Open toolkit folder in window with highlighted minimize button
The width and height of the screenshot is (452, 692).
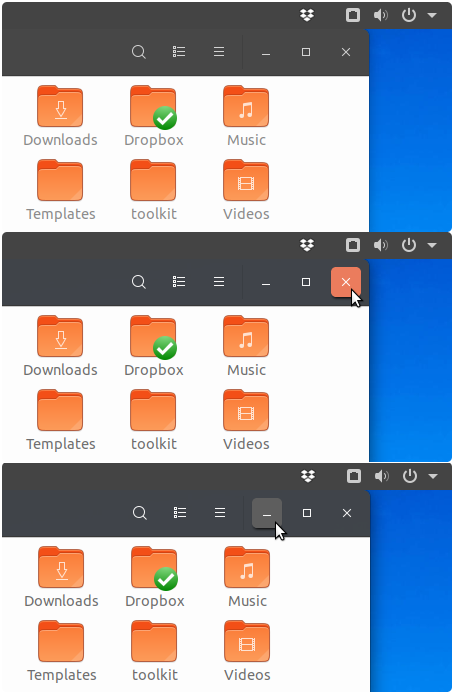154,642
